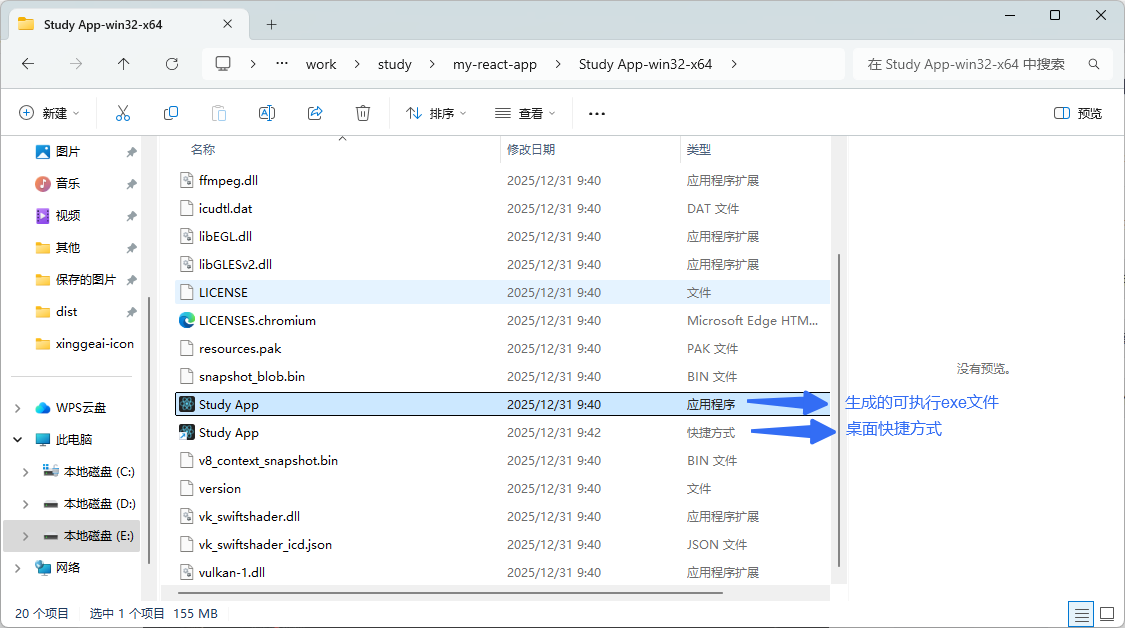This screenshot has width=1125, height=628.
Task: Open the 新建 new item dropdown
Action: point(49,113)
